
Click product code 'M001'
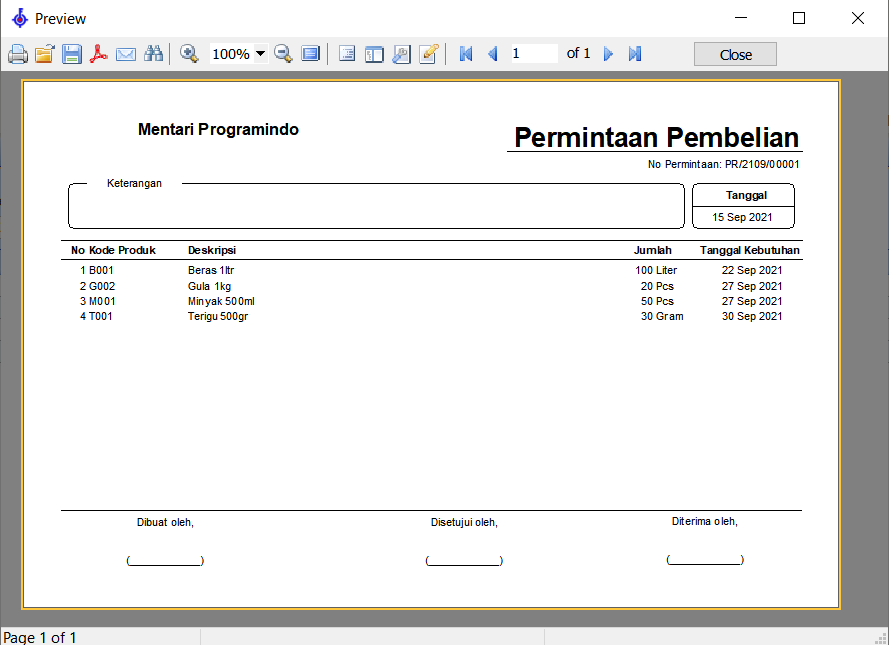[102, 301]
